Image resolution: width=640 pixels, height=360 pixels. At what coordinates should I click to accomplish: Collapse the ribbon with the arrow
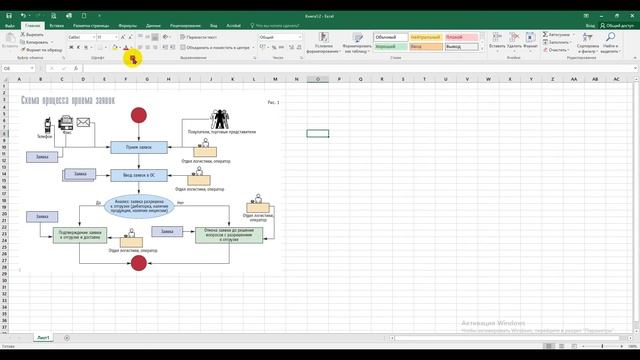click(x=635, y=58)
